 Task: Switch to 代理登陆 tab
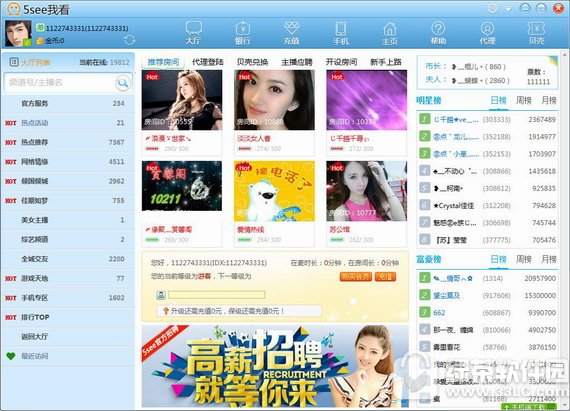click(208, 62)
